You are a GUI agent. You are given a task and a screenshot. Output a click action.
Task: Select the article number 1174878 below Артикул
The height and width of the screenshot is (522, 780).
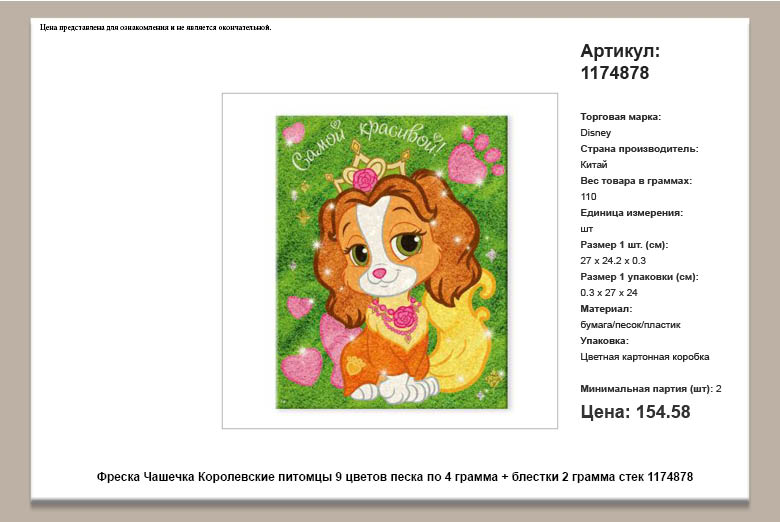pyautogui.click(x=615, y=73)
